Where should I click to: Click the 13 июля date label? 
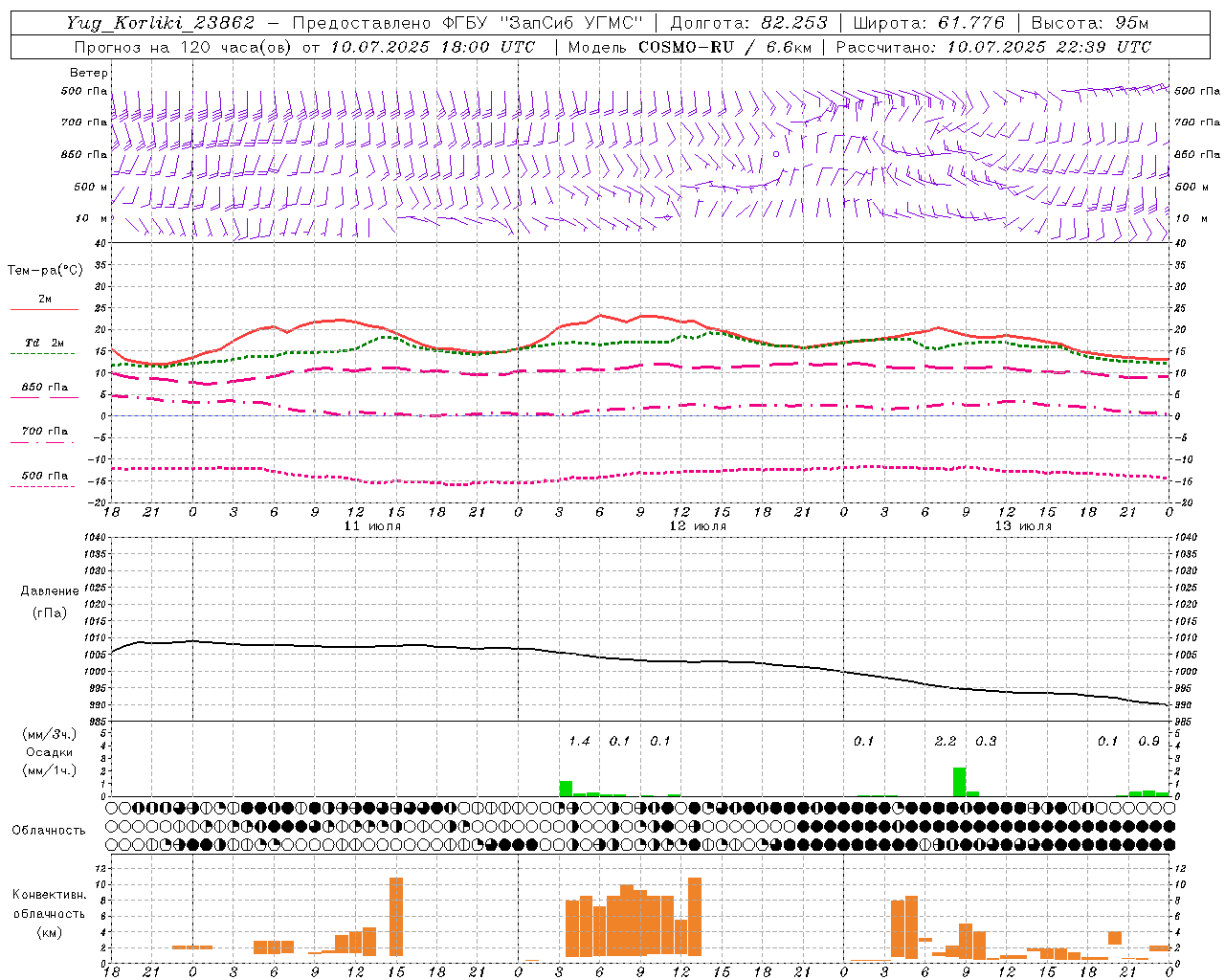pyautogui.click(x=1023, y=526)
